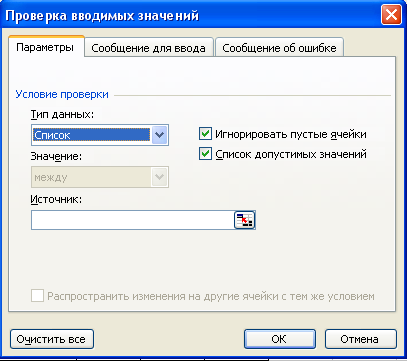Image resolution: width=407 pixels, height=361 pixels.
Task: Switch to the Параметры tab
Action: pos(45,47)
